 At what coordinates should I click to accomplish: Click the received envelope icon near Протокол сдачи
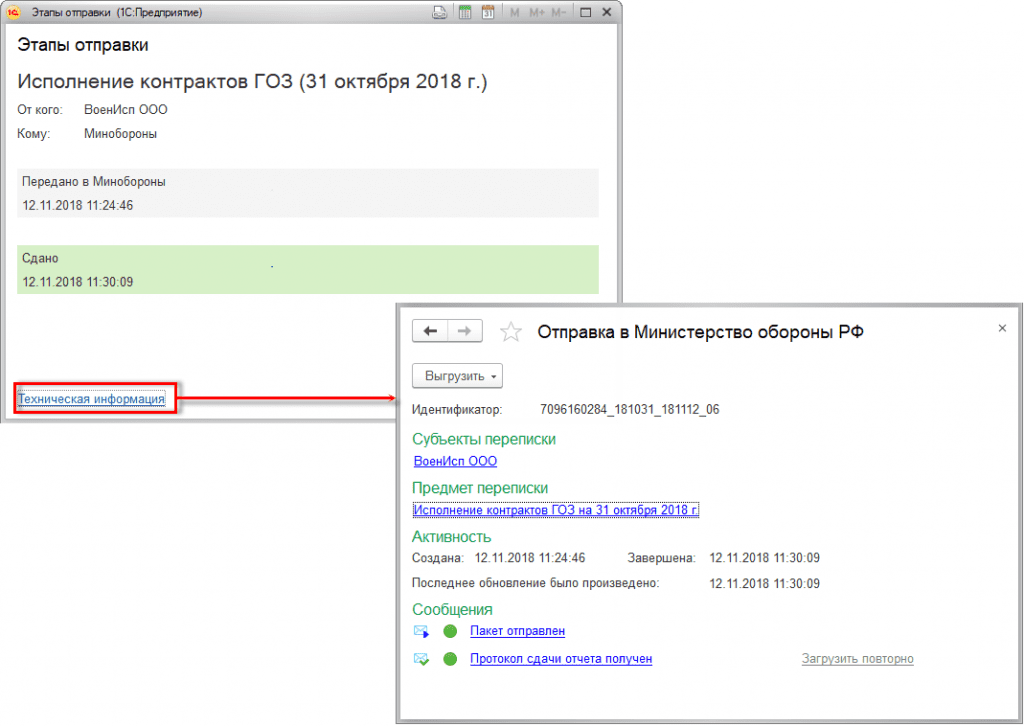tap(421, 659)
